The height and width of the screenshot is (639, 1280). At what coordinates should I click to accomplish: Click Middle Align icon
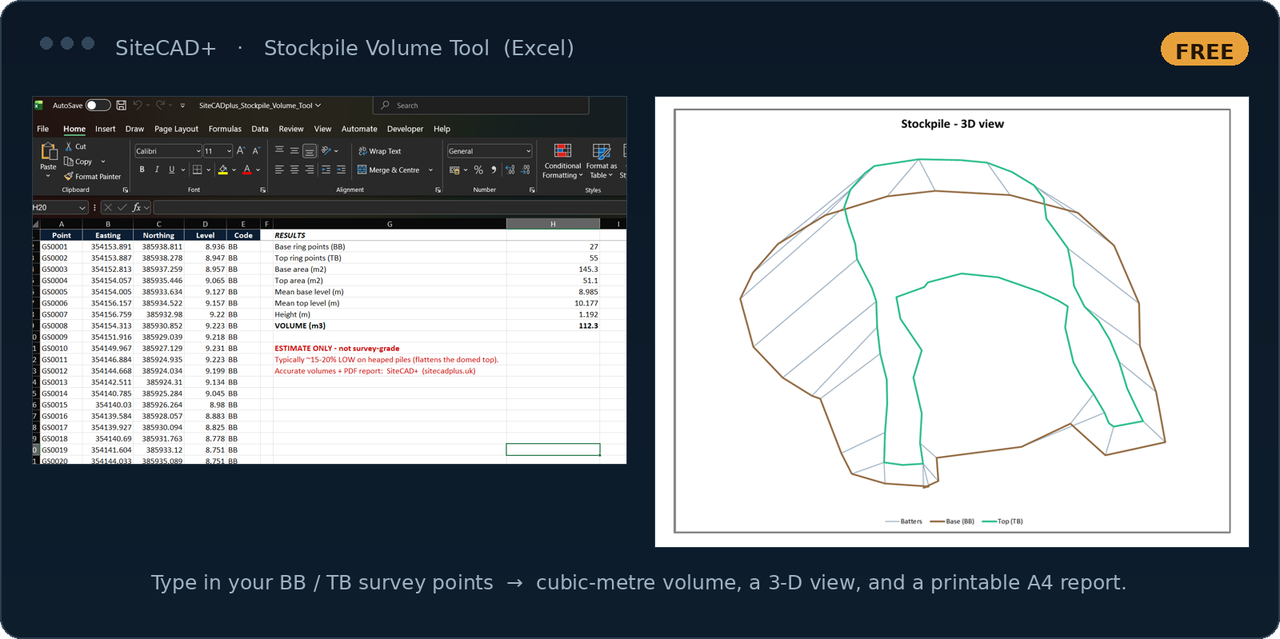coord(294,151)
